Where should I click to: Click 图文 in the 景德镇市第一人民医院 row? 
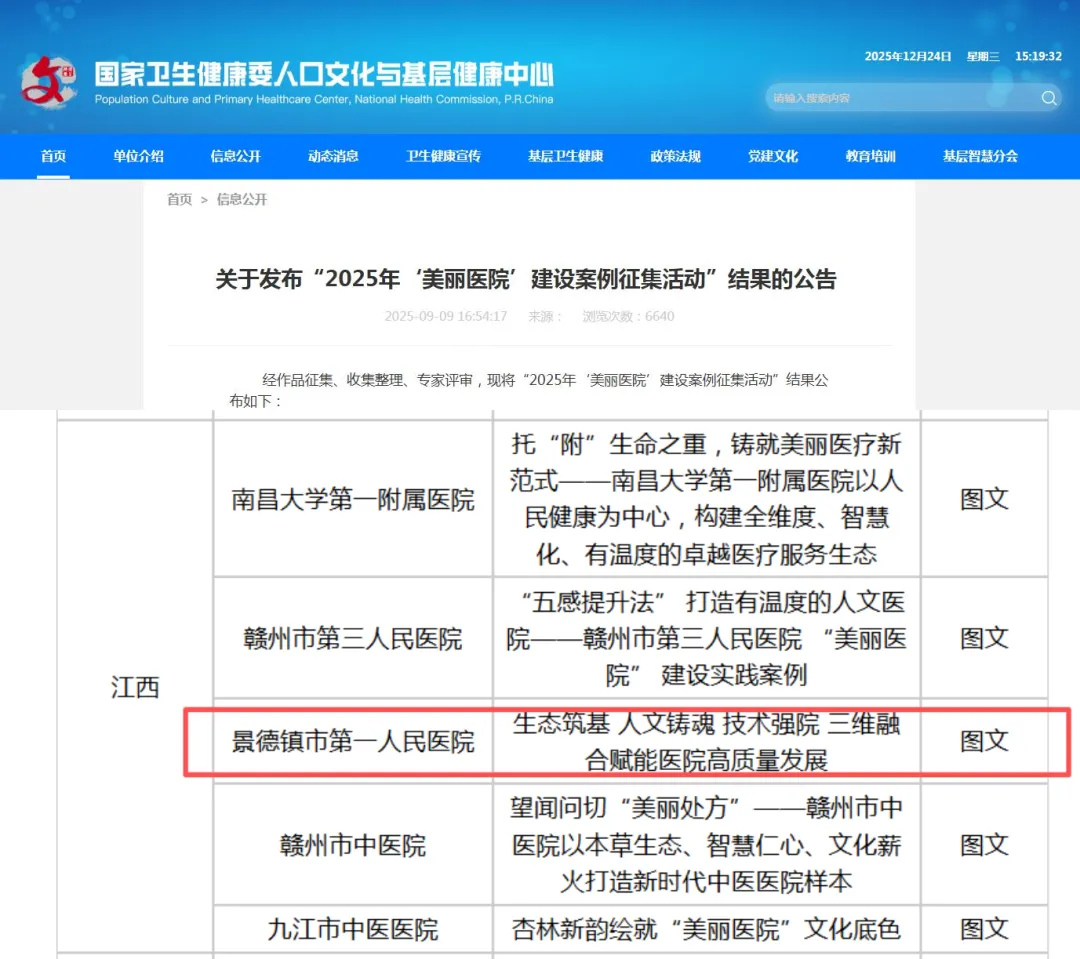pos(984,741)
